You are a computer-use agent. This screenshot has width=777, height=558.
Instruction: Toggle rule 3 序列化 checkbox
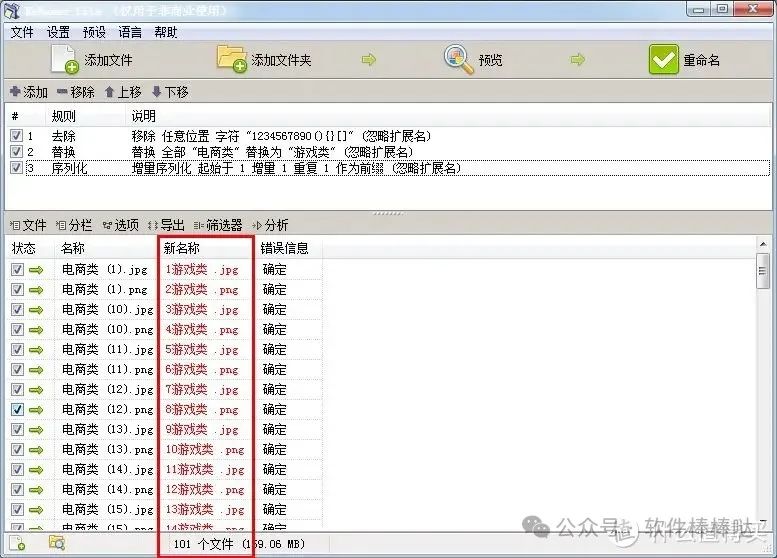(x=17, y=167)
